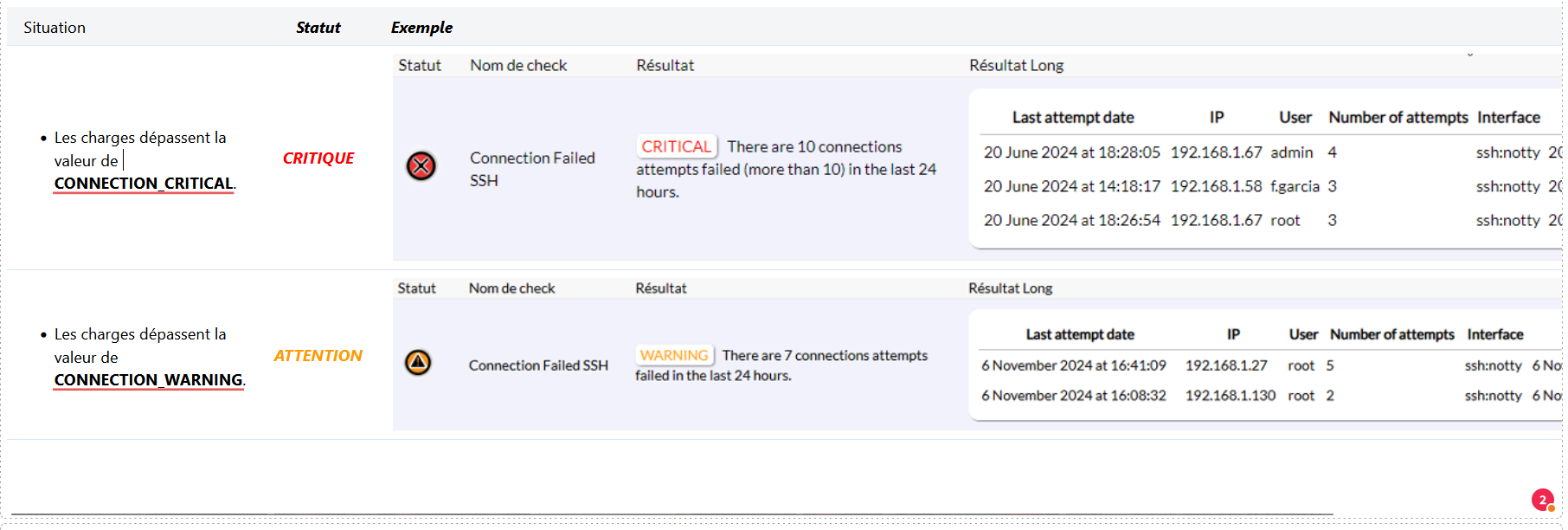Click the underlined CONNECTION_WARNING text
The image size is (1568, 530).
pos(148,380)
